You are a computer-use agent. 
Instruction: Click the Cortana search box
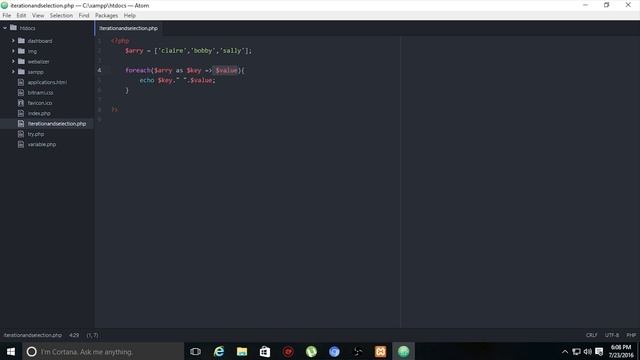click(103, 351)
